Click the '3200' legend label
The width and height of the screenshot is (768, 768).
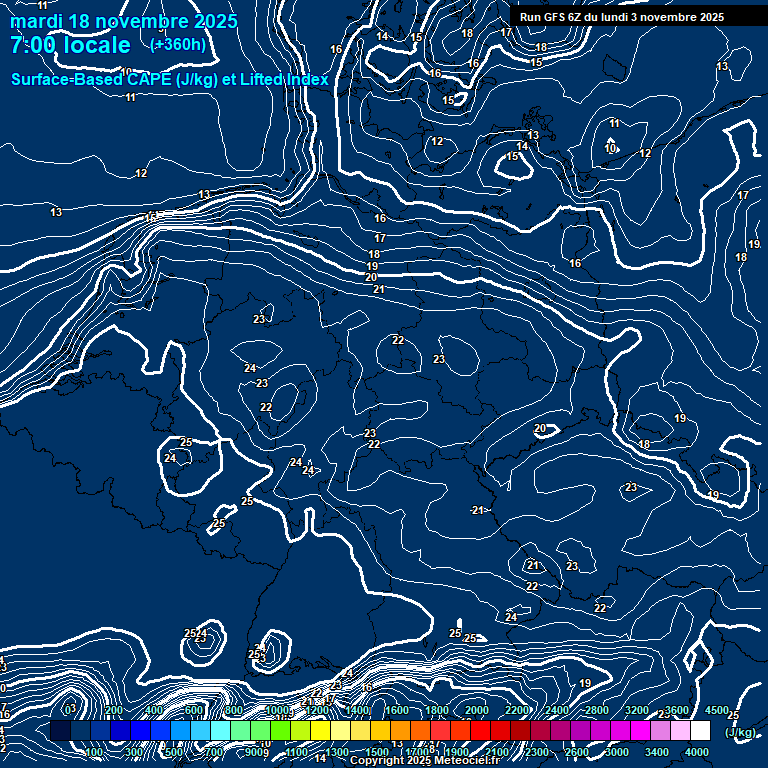click(x=637, y=710)
